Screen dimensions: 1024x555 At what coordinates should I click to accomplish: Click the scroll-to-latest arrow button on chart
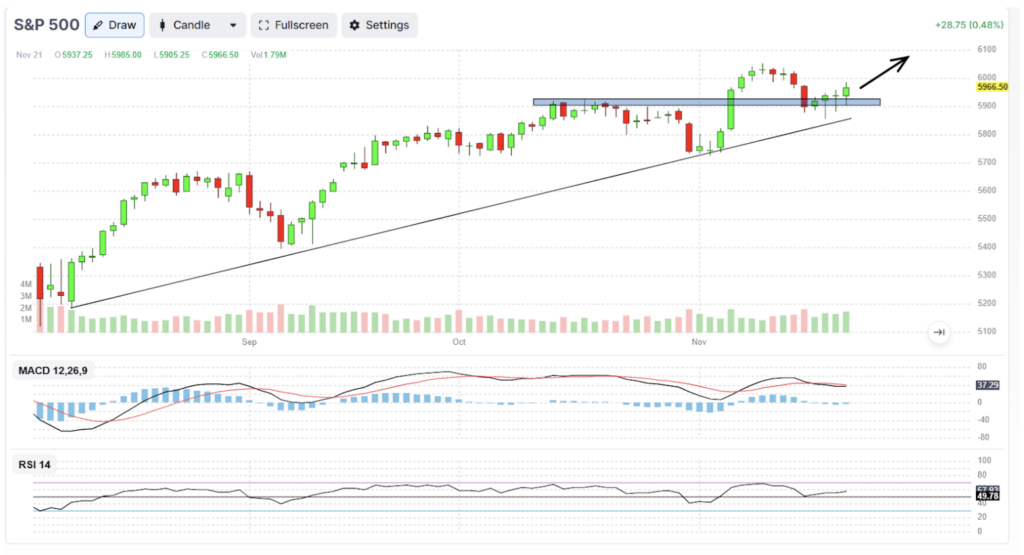click(x=939, y=332)
